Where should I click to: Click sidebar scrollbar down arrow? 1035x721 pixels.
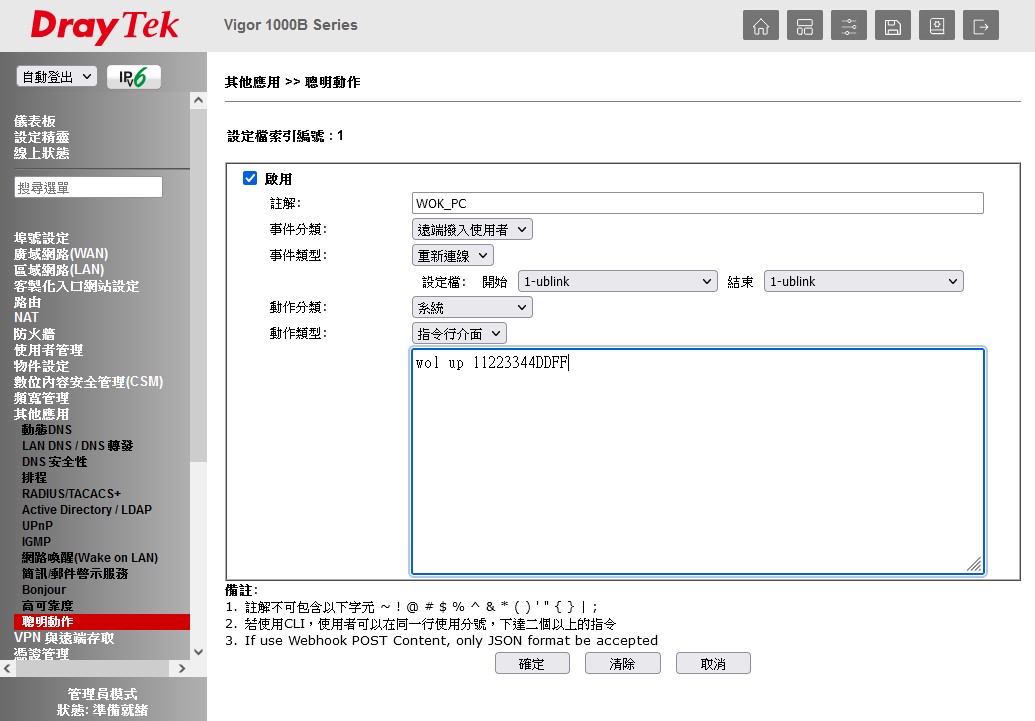(x=197, y=651)
